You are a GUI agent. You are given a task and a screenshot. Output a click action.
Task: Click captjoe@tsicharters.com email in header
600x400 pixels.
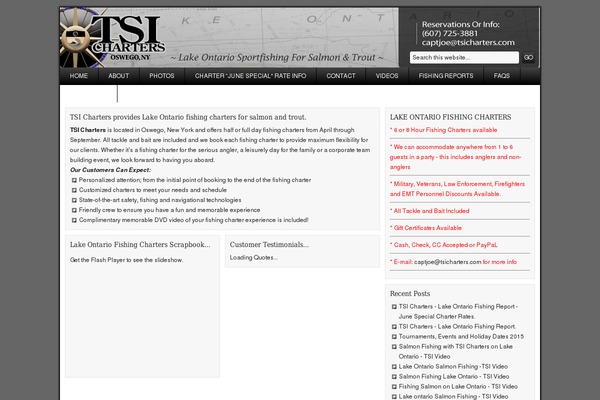(x=468, y=42)
